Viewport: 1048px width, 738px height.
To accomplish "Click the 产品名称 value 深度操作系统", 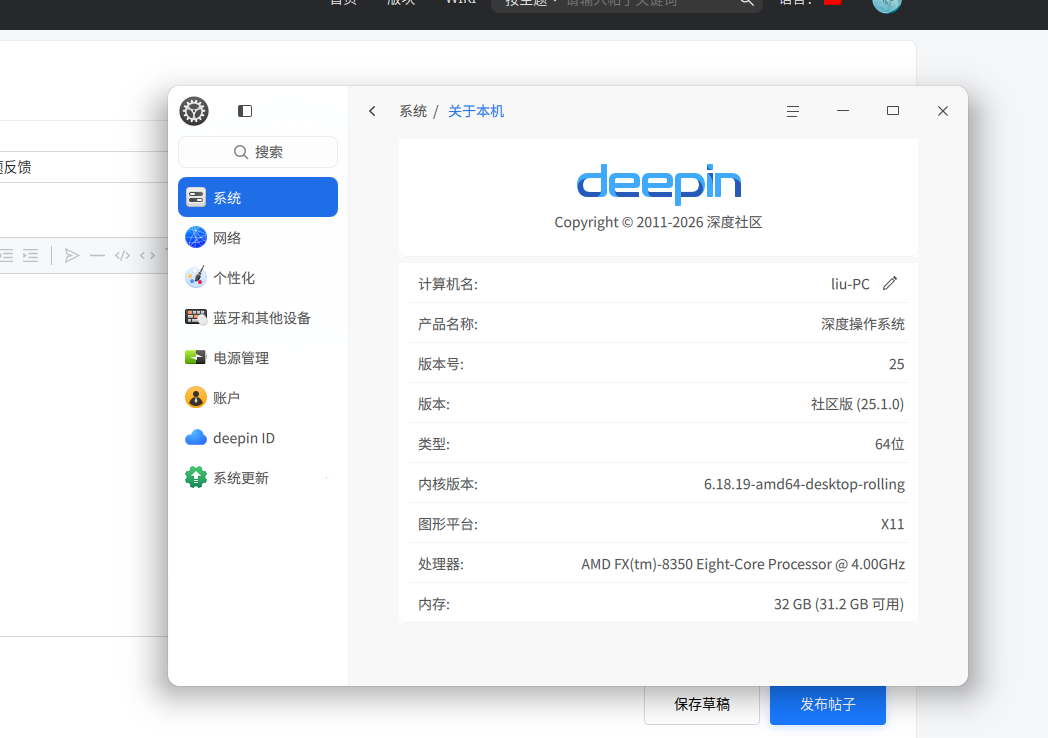I will (x=862, y=324).
